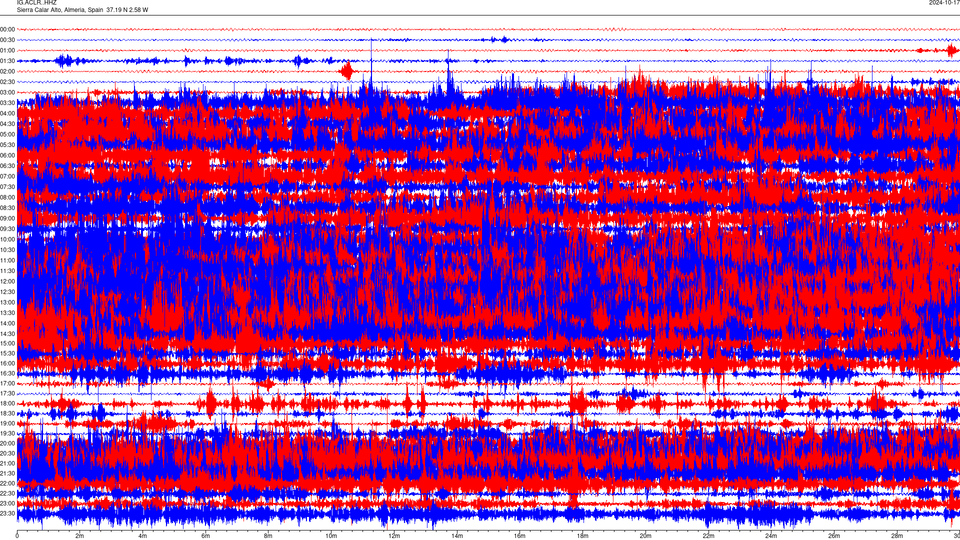Click the '2m' x-axis tick label

[x=80, y=536]
